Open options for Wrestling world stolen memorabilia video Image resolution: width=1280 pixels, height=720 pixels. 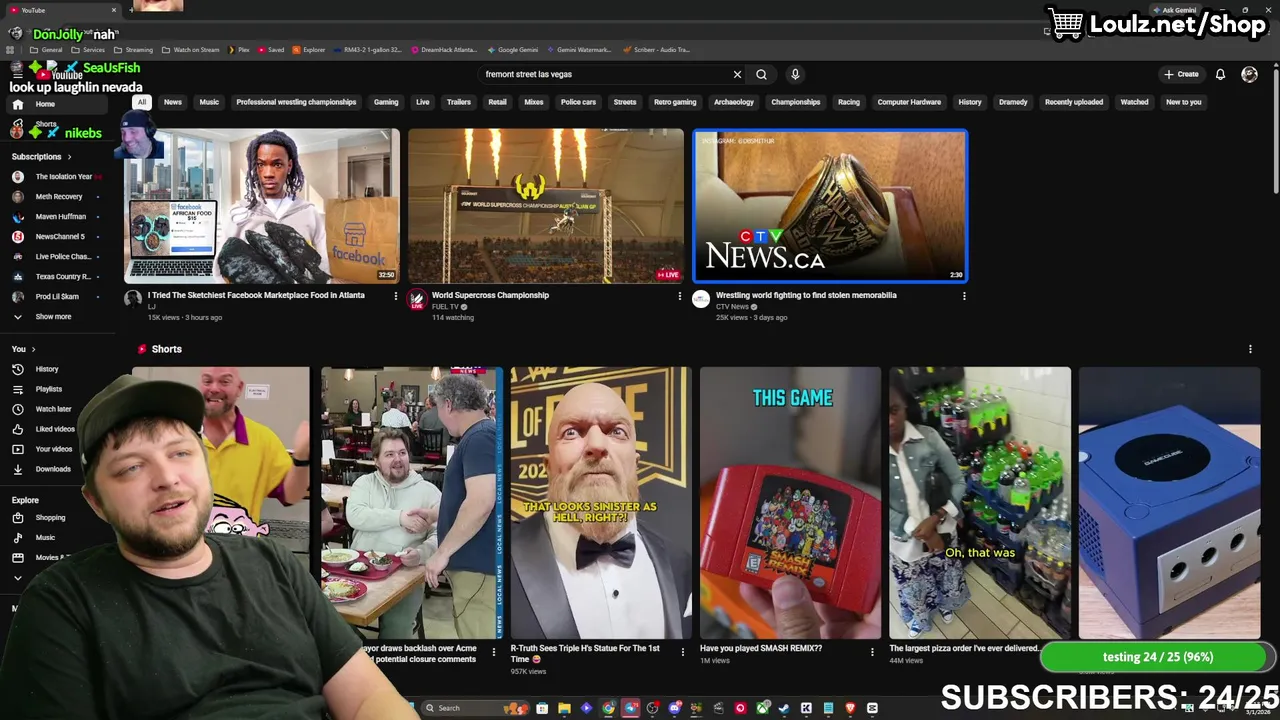964,296
